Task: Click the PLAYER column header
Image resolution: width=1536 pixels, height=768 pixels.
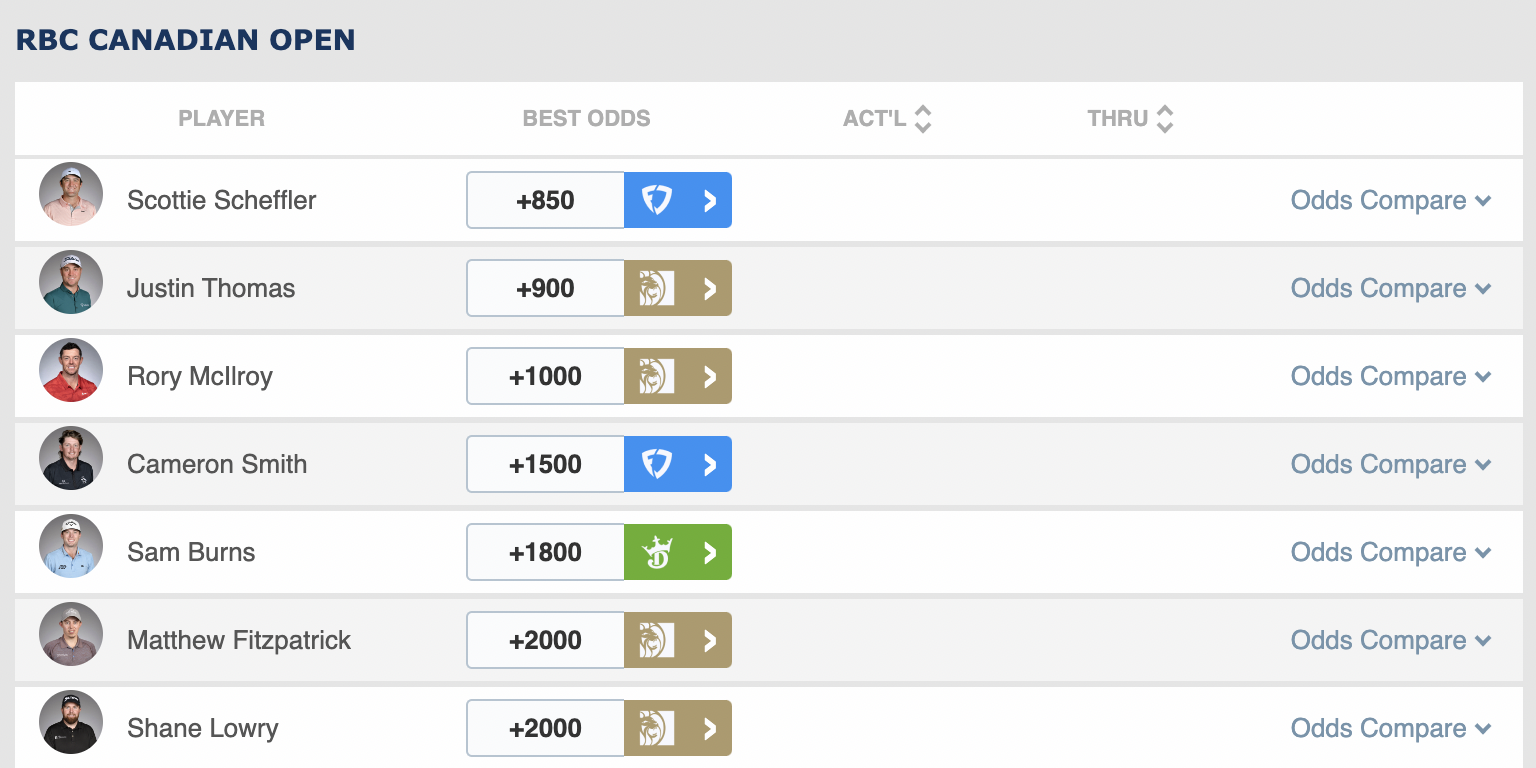Action: click(x=221, y=118)
